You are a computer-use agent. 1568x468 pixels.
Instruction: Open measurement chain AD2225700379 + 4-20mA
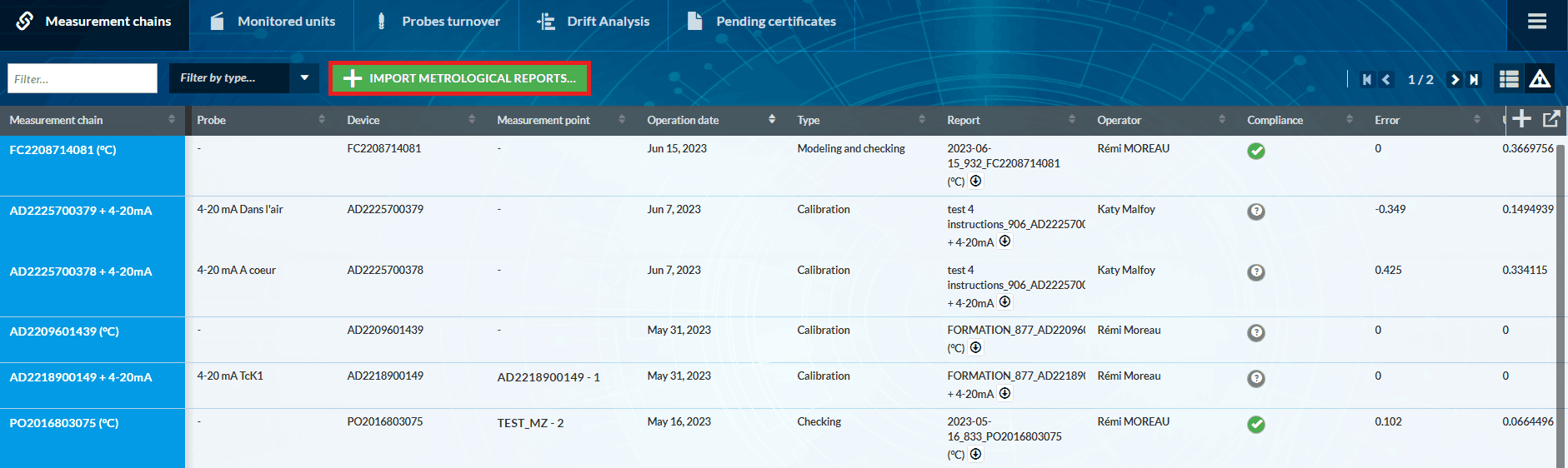click(81, 211)
